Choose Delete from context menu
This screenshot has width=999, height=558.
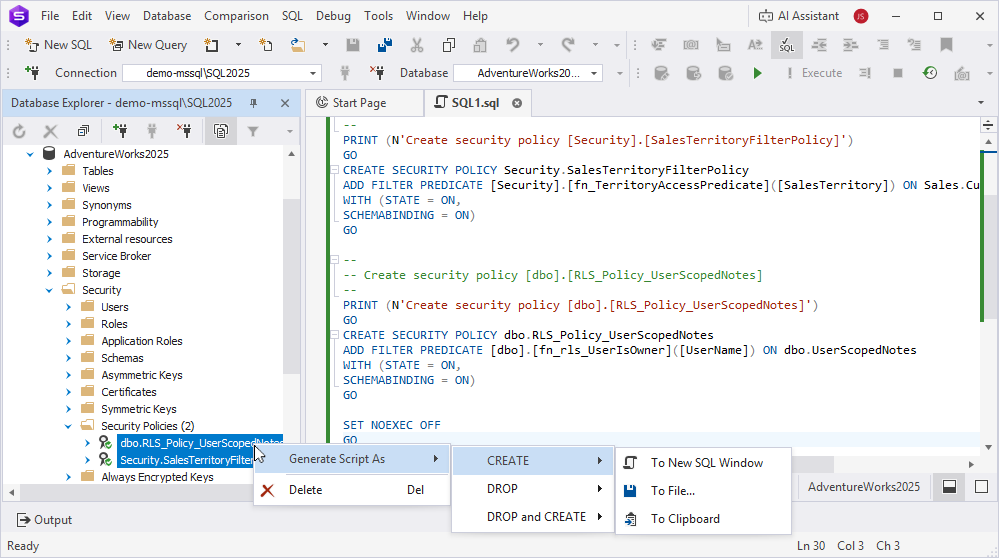[352, 490]
